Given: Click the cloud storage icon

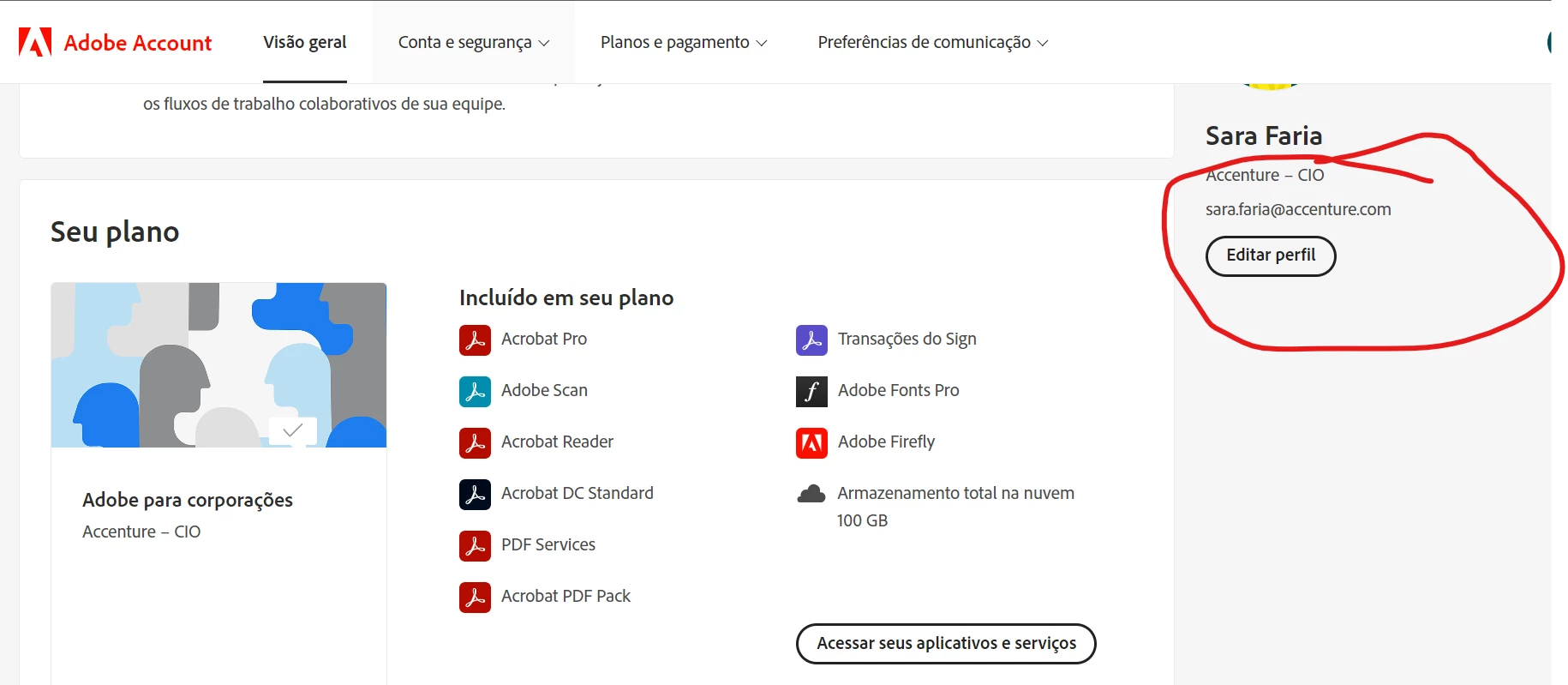Looking at the screenshot, I should (x=811, y=494).
